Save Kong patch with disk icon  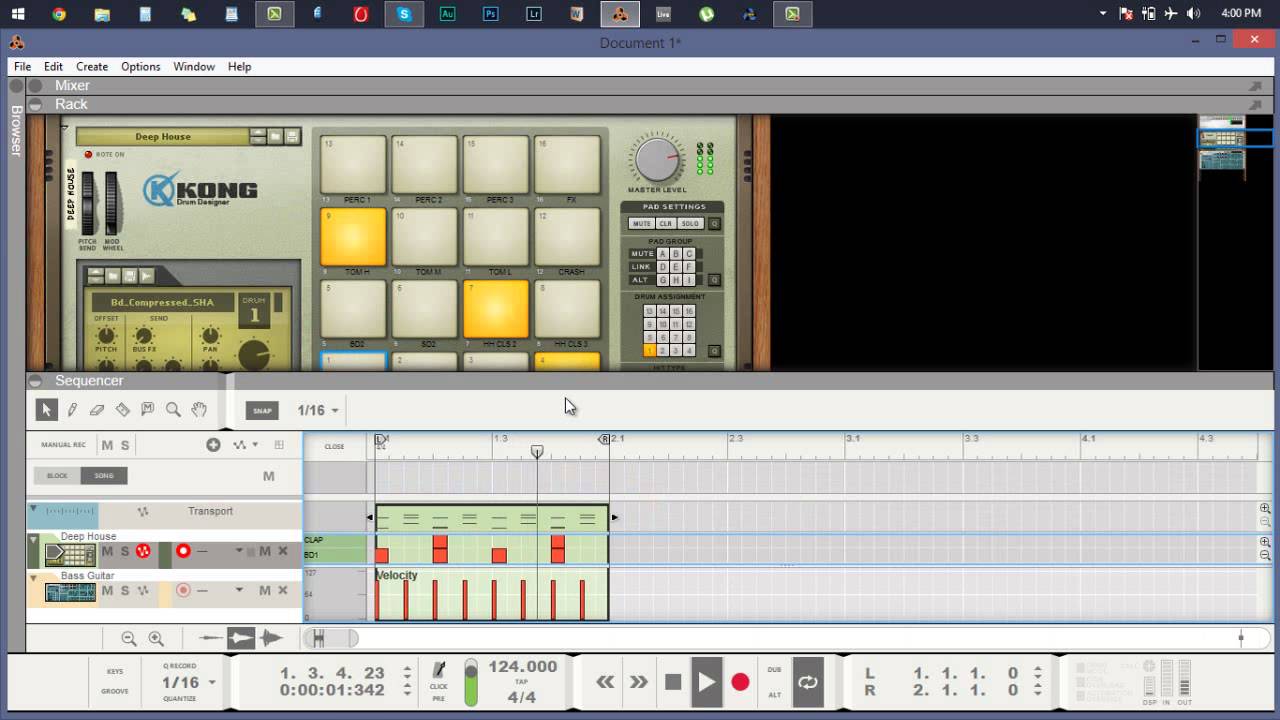pyautogui.click(x=292, y=136)
